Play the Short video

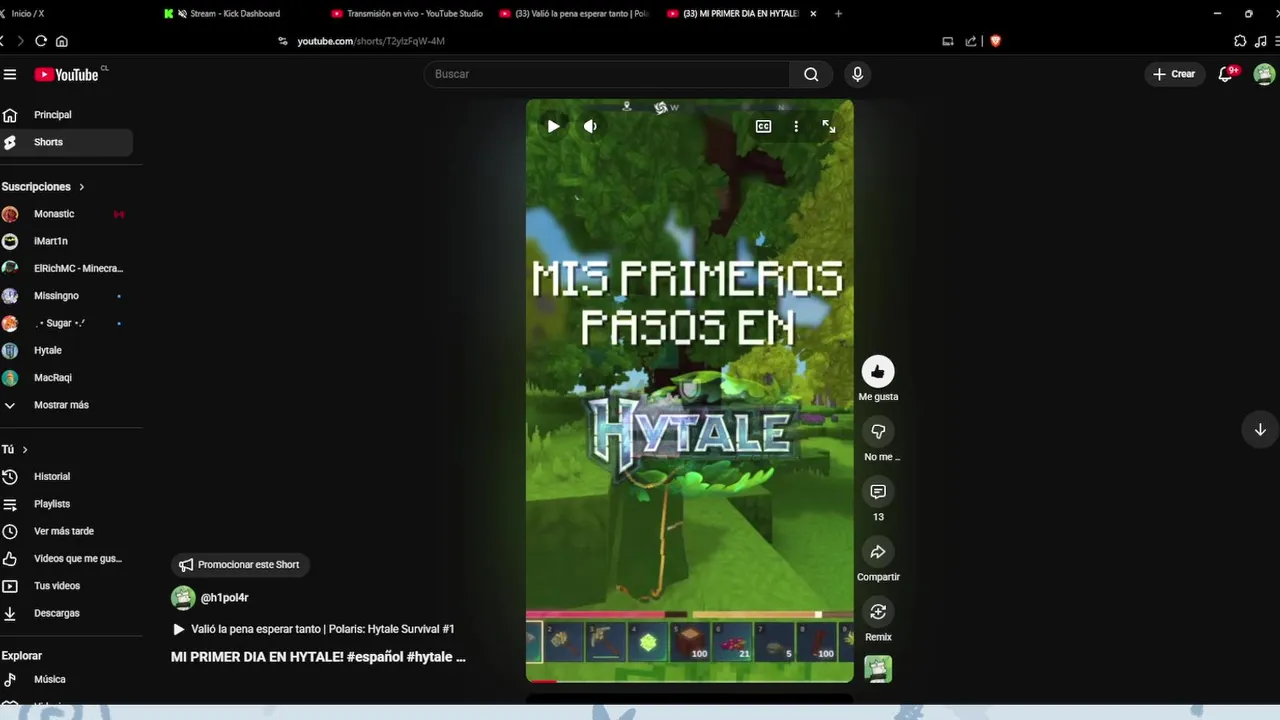(x=553, y=126)
